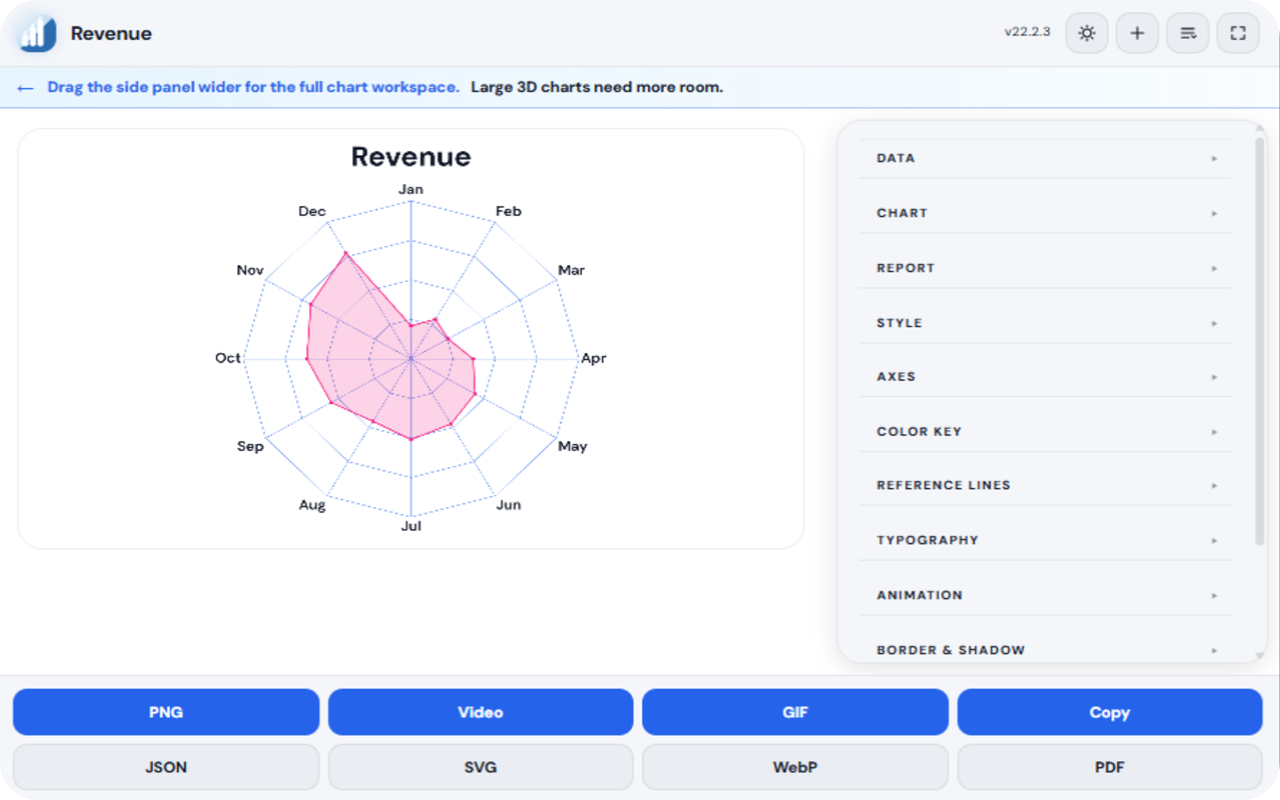Export chart as WebP
The width and height of the screenshot is (1280, 800).
[x=795, y=767]
